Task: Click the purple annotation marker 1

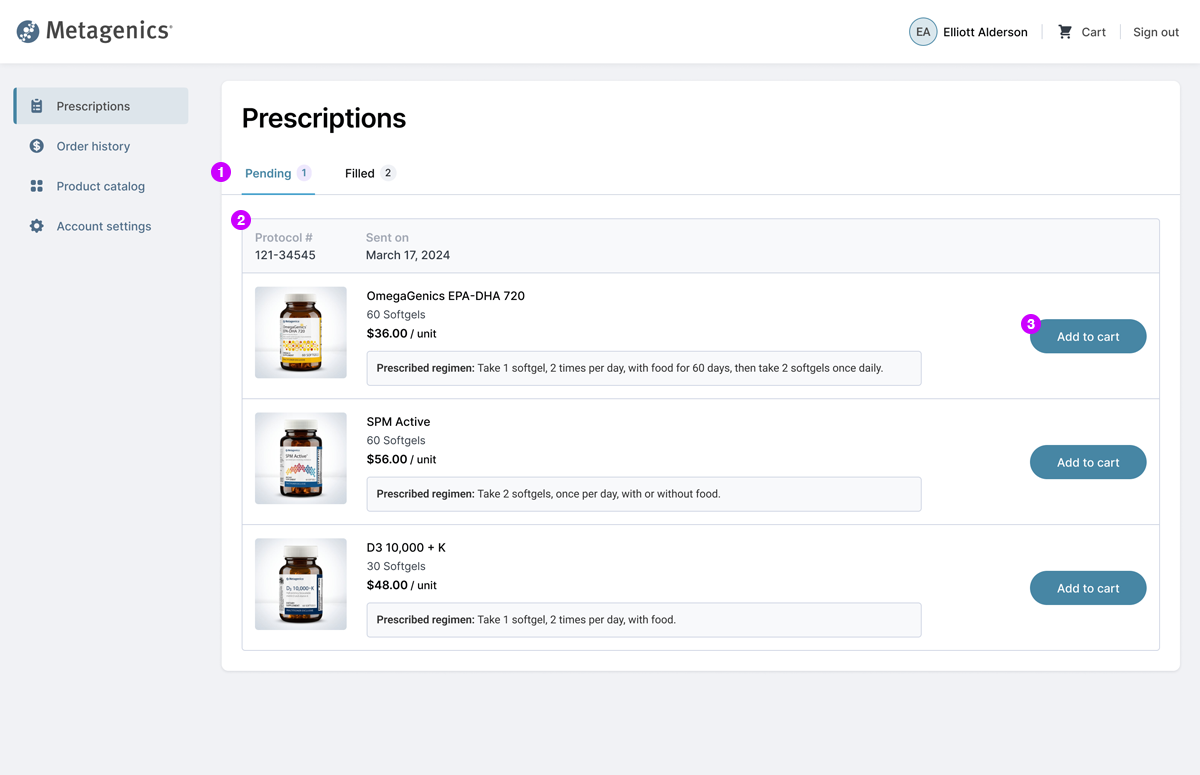Action: coord(221,172)
